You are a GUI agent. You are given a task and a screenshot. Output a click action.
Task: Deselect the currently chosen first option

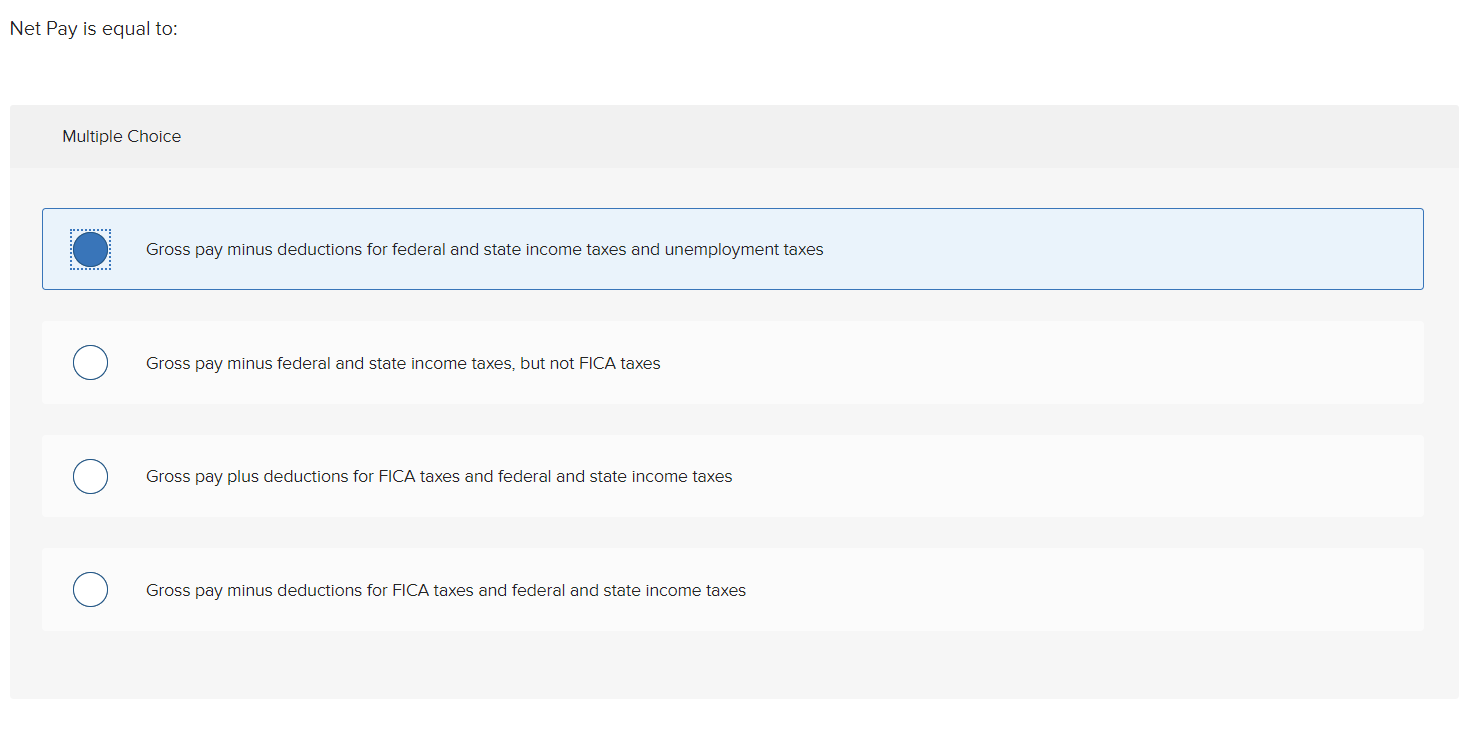click(x=90, y=249)
